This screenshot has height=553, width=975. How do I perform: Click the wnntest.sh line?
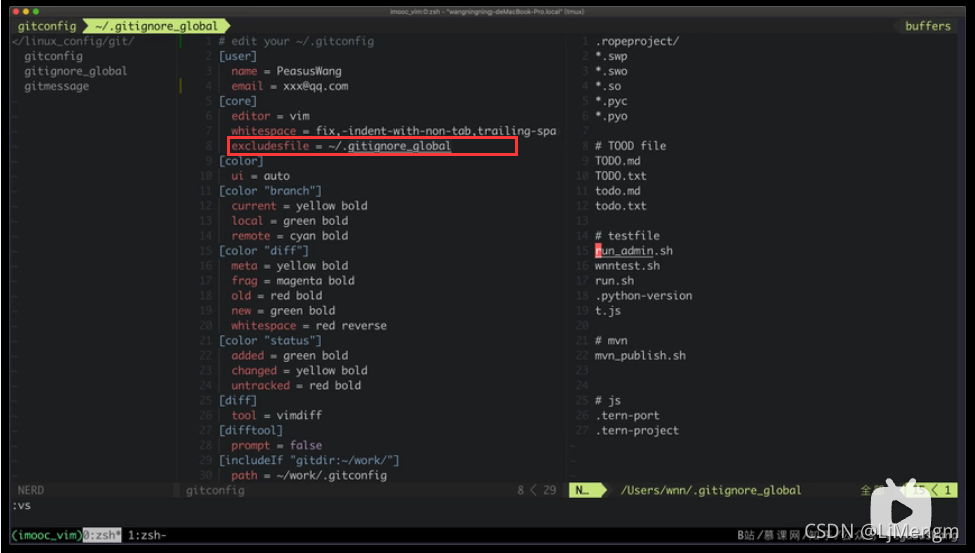click(x=627, y=266)
